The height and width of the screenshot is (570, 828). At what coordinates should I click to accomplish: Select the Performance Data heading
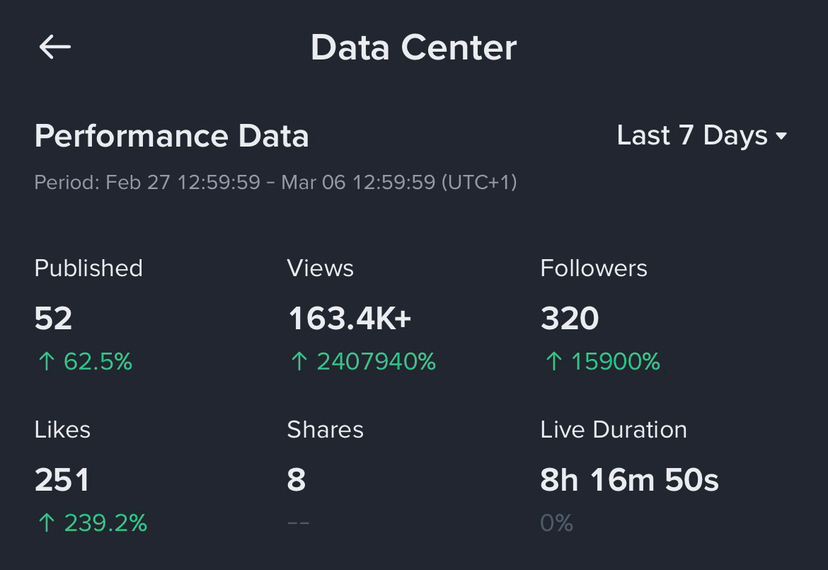point(171,136)
